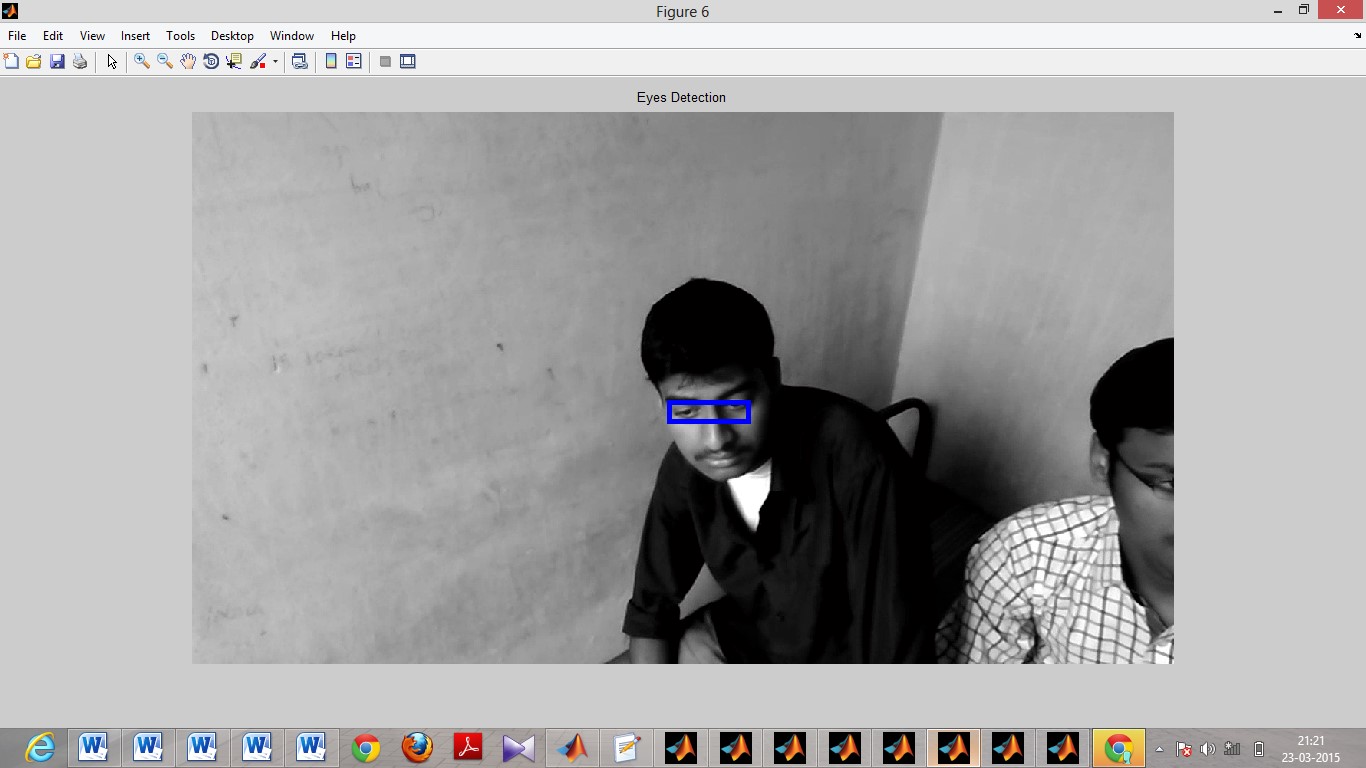This screenshot has width=1366, height=768.
Task: Toggle the Insert Colorbar button
Action: [x=331, y=62]
